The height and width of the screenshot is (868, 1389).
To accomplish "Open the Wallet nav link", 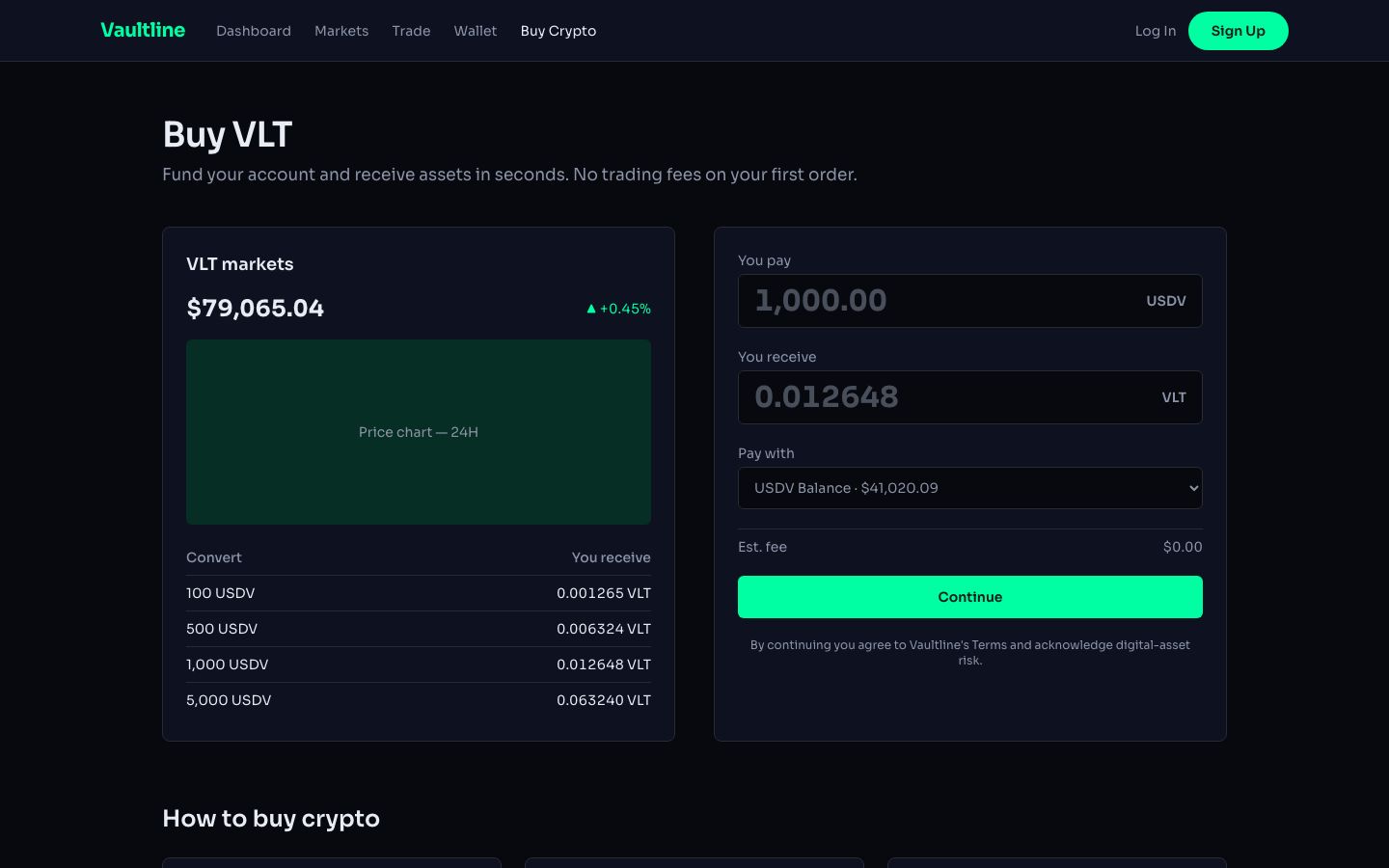I will (476, 31).
